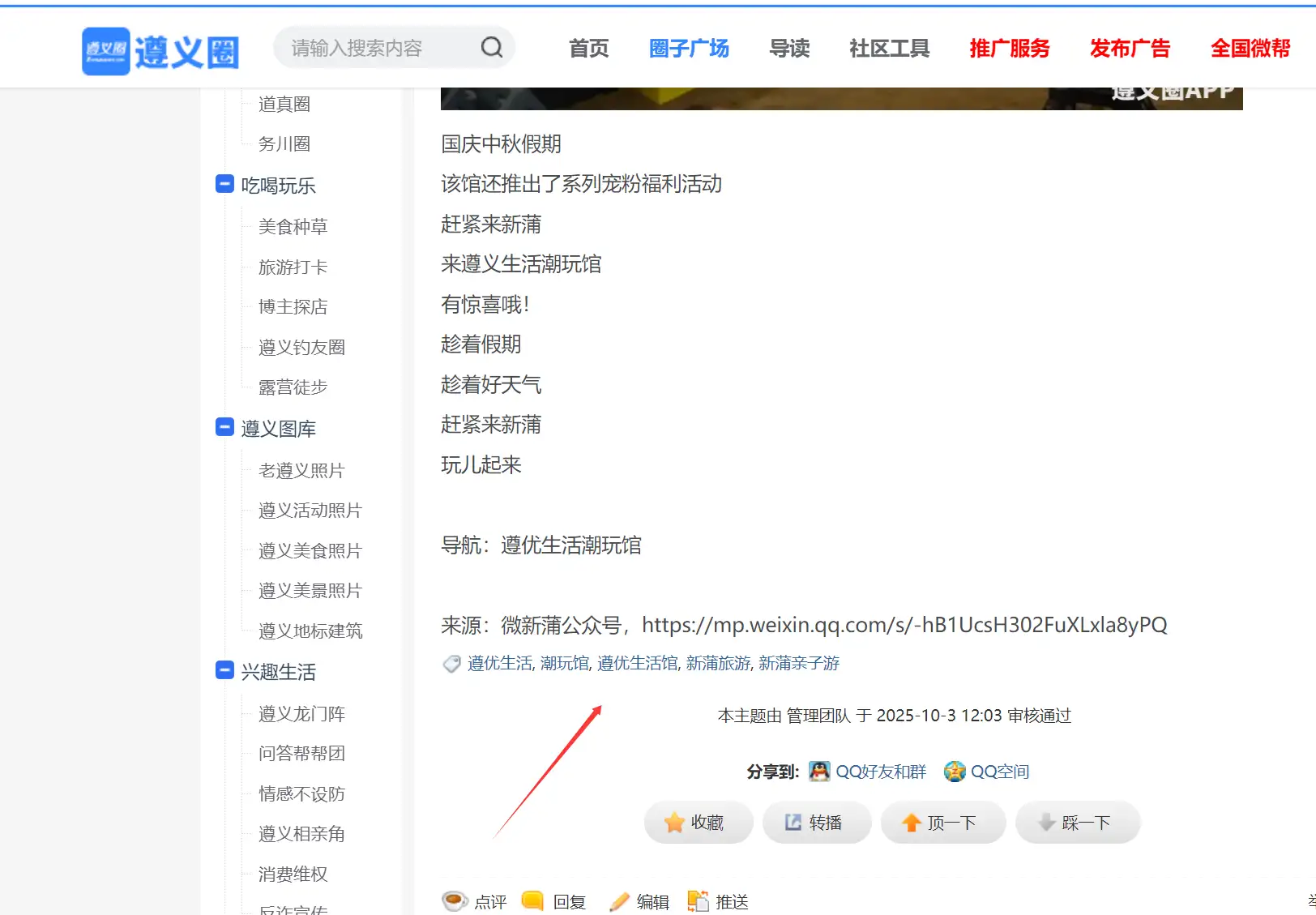Click the 推送 push icon

(x=699, y=900)
